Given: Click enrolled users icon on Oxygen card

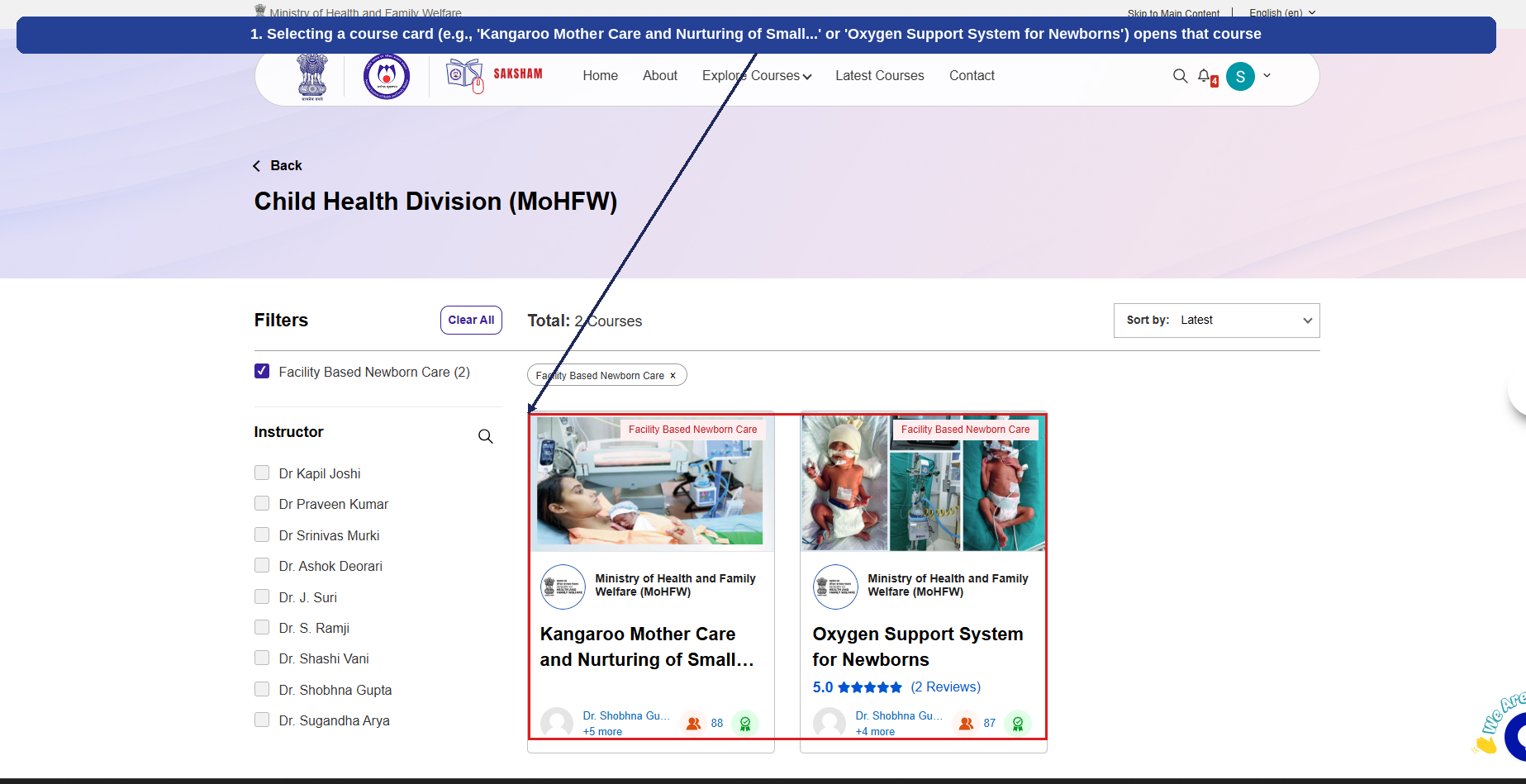Looking at the screenshot, I should (966, 723).
